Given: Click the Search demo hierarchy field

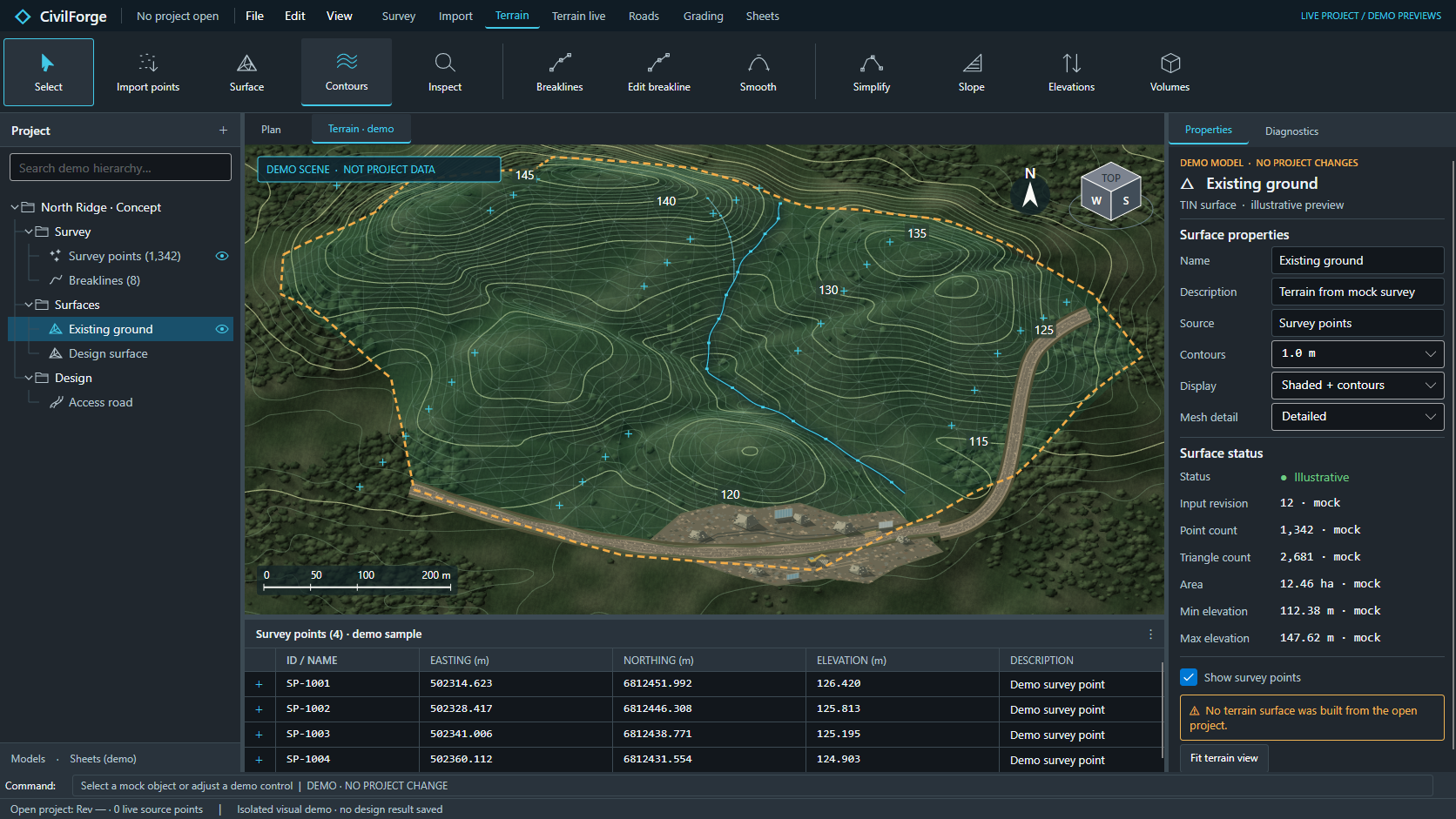Looking at the screenshot, I should pyautogui.click(x=120, y=167).
